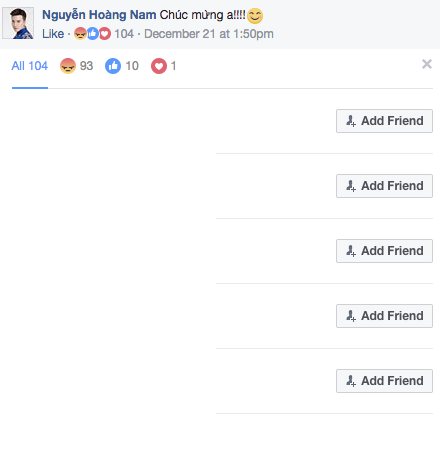This screenshot has height=472, width=440.
Task: Like the comment via the Like link
Action: click(x=53, y=34)
